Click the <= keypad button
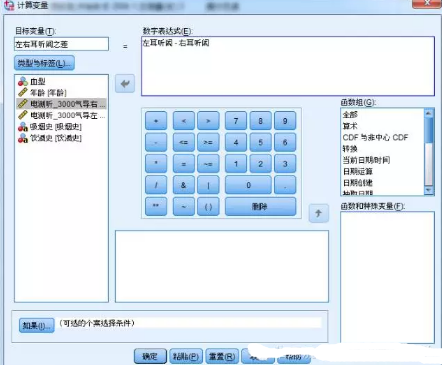 (184, 142)
